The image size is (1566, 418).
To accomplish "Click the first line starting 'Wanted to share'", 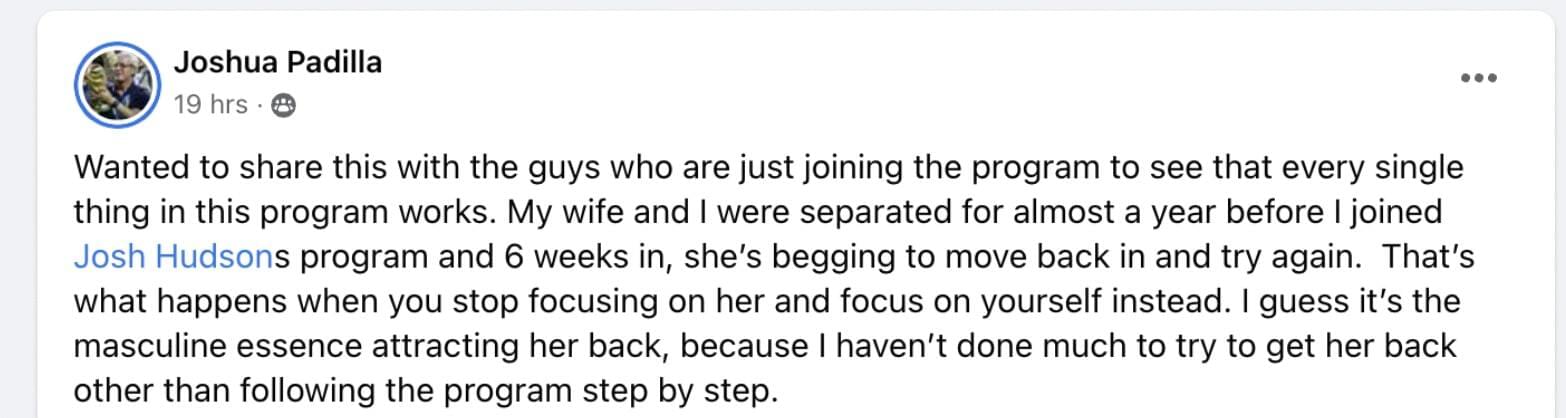I will tap(768, 168).
